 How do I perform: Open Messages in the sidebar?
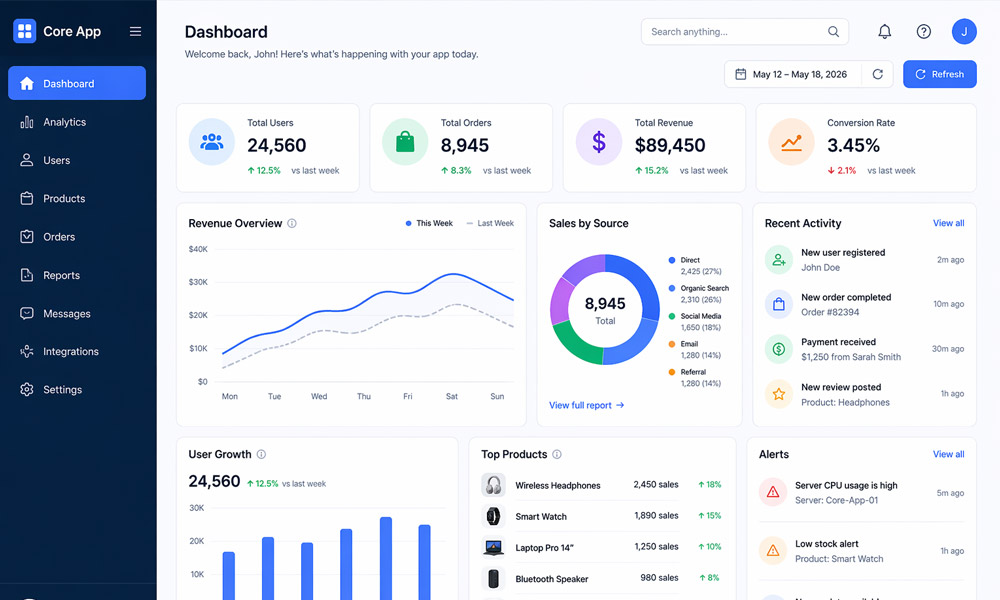(77, 313)
